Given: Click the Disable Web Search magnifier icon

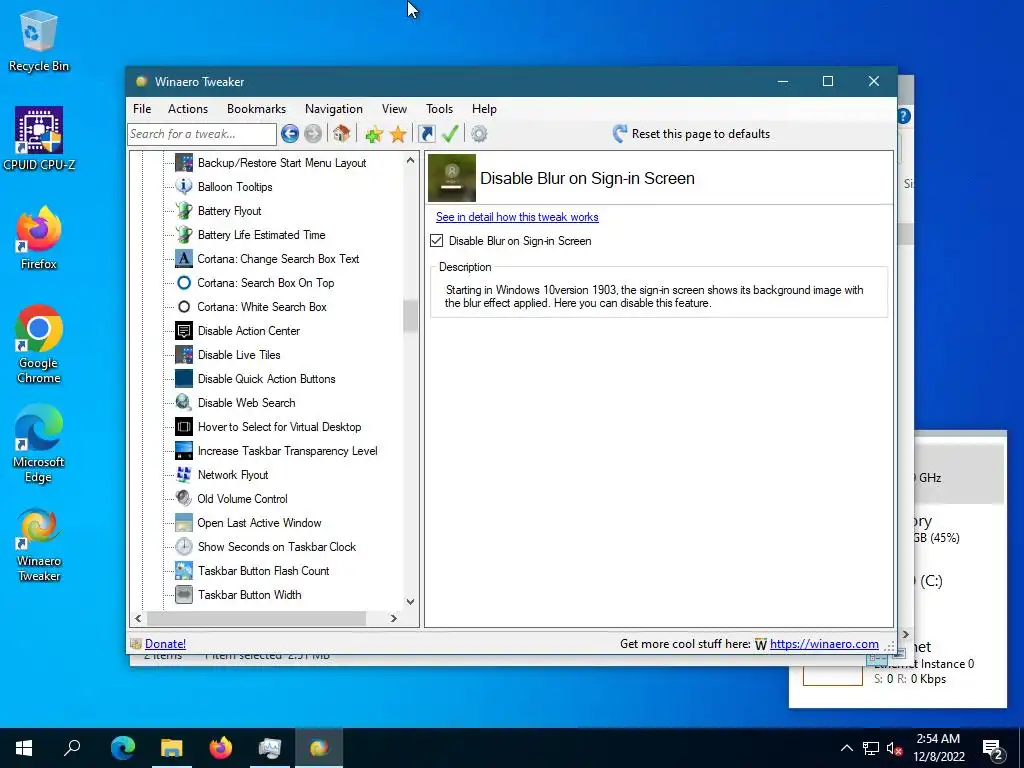Looking at the screenshot, I should click(184, 403).
